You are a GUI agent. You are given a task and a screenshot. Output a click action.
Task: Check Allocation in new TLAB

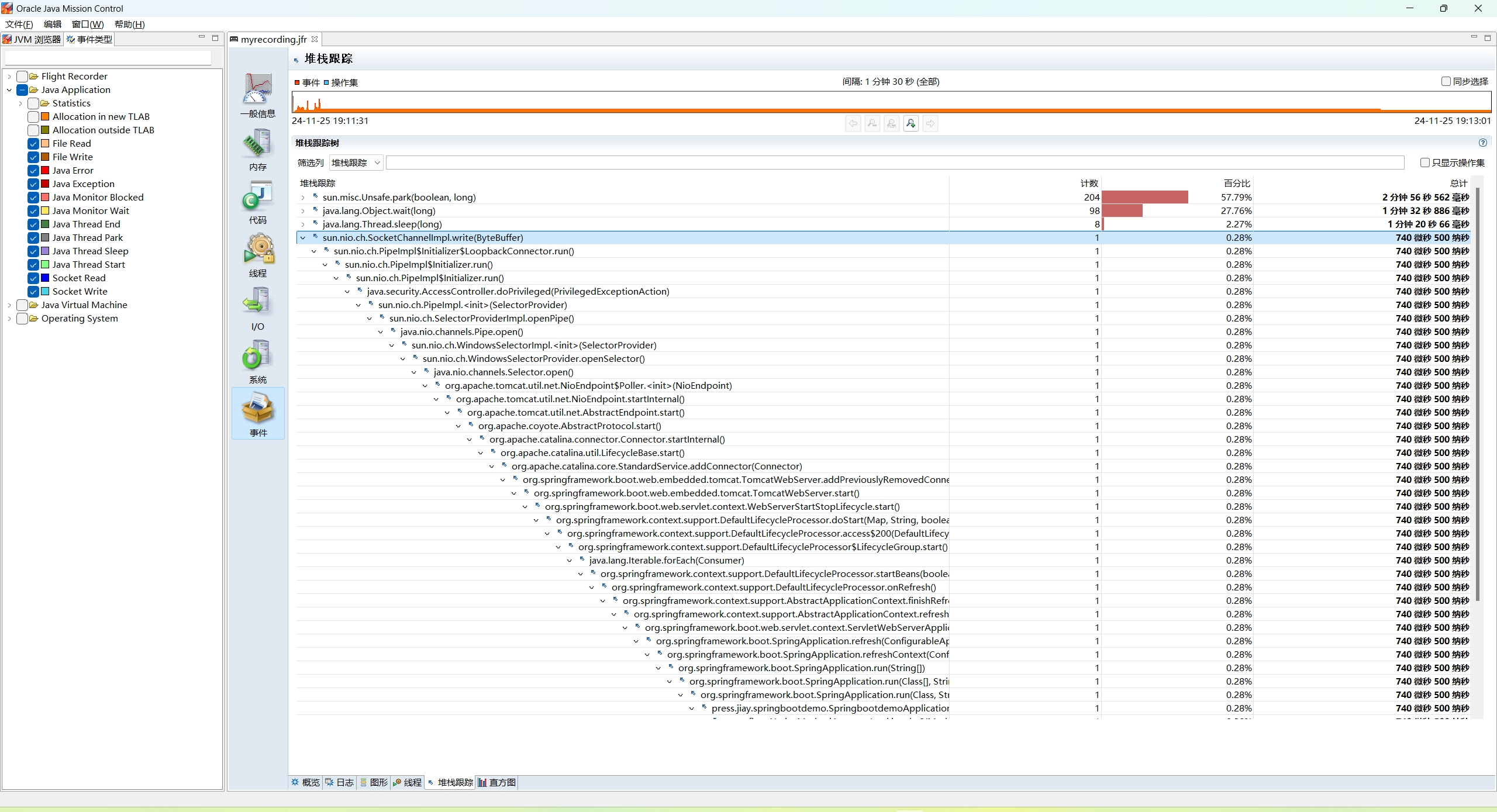[33, 117]
